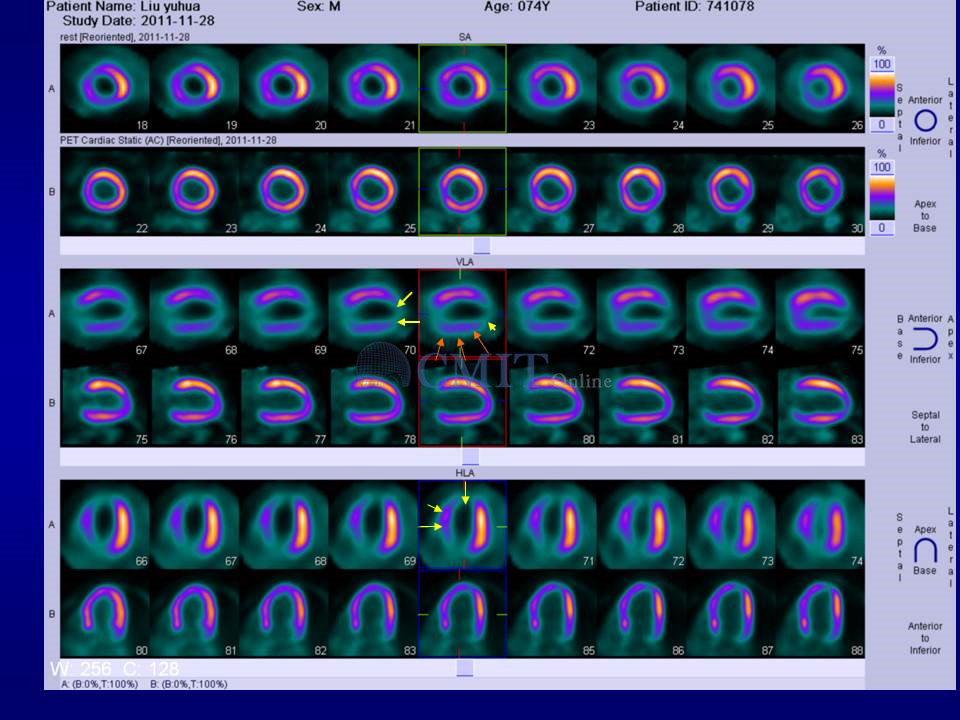Select SA PET slice 30 thumbnail
The image size is (960, 720).
click(x=821, y=192)
